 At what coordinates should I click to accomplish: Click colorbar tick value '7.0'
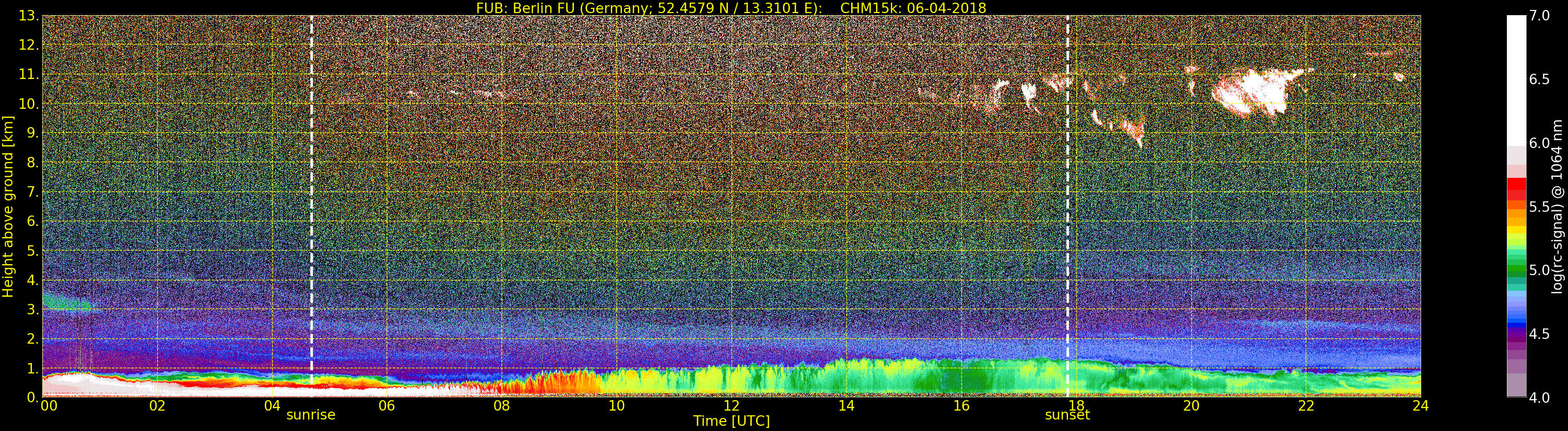click(x=1539, y=15)
